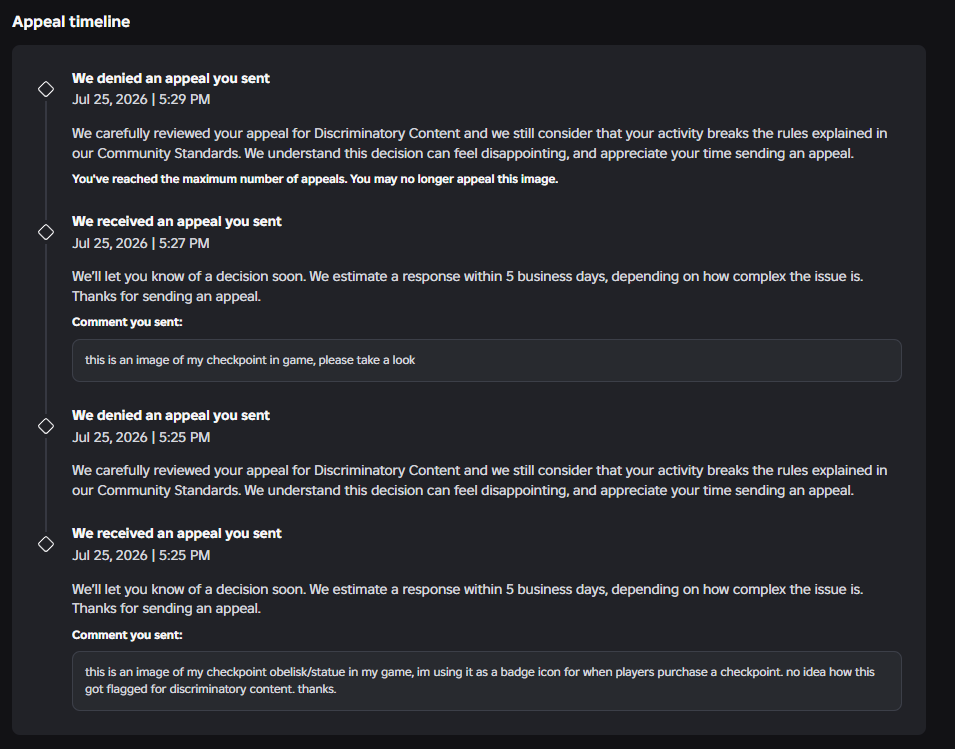Click the 'Jul 25, 2026 | 5:29 PM' timestamp

[x=141, y=99]
